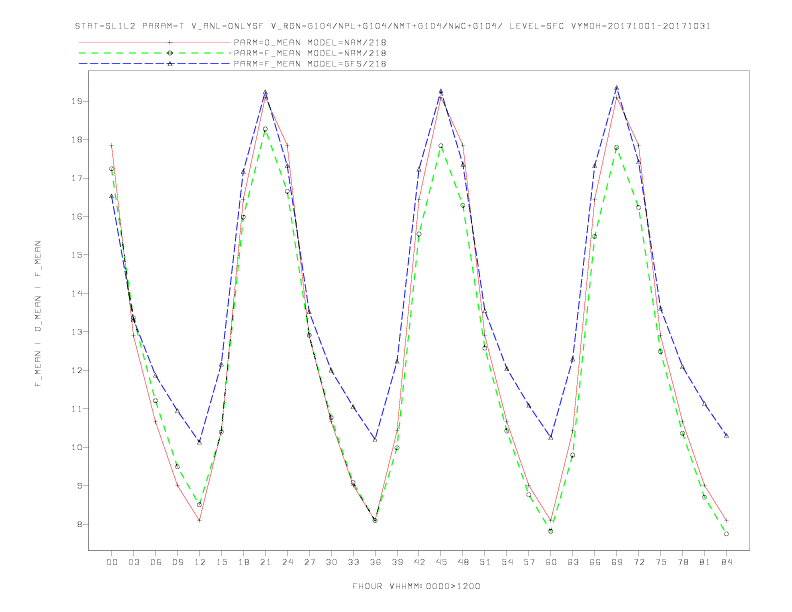Click x-axis tick label 54
This screenshot has height=612, width=792.
(507, 562)
